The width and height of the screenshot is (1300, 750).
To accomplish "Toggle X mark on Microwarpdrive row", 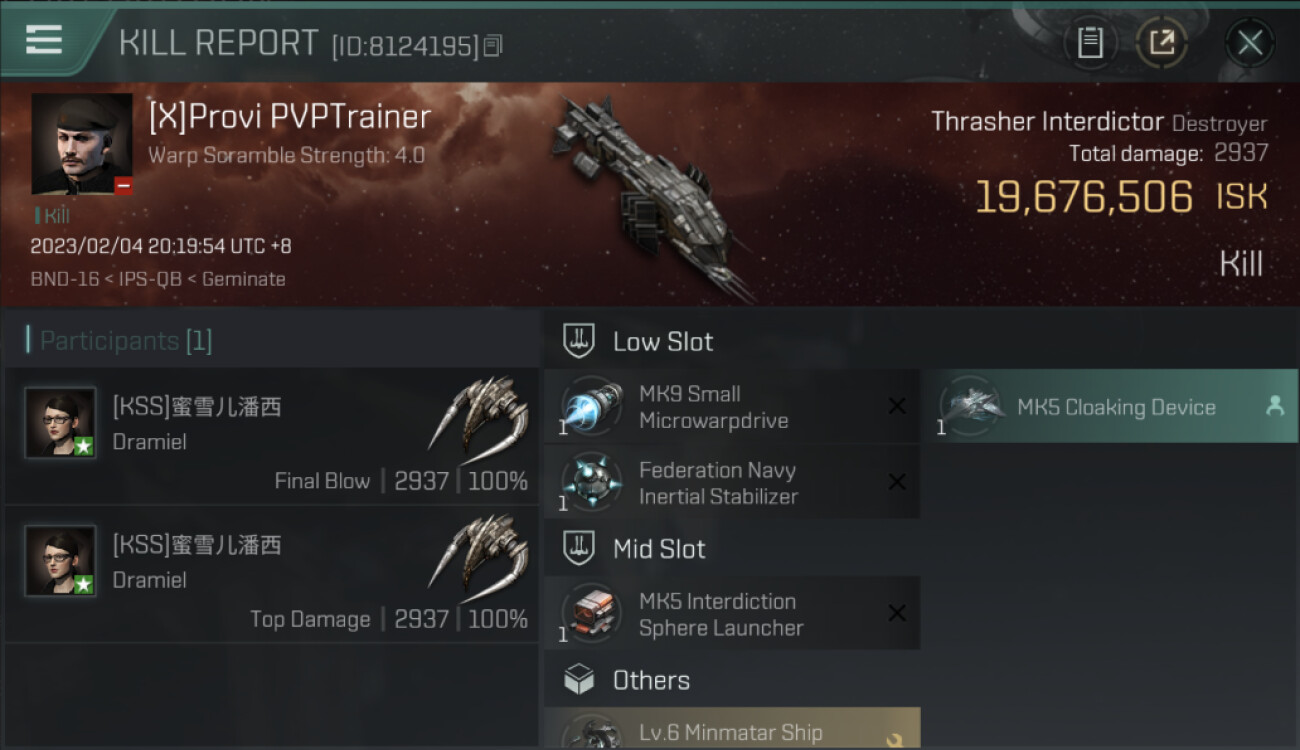I will point(897,406).
